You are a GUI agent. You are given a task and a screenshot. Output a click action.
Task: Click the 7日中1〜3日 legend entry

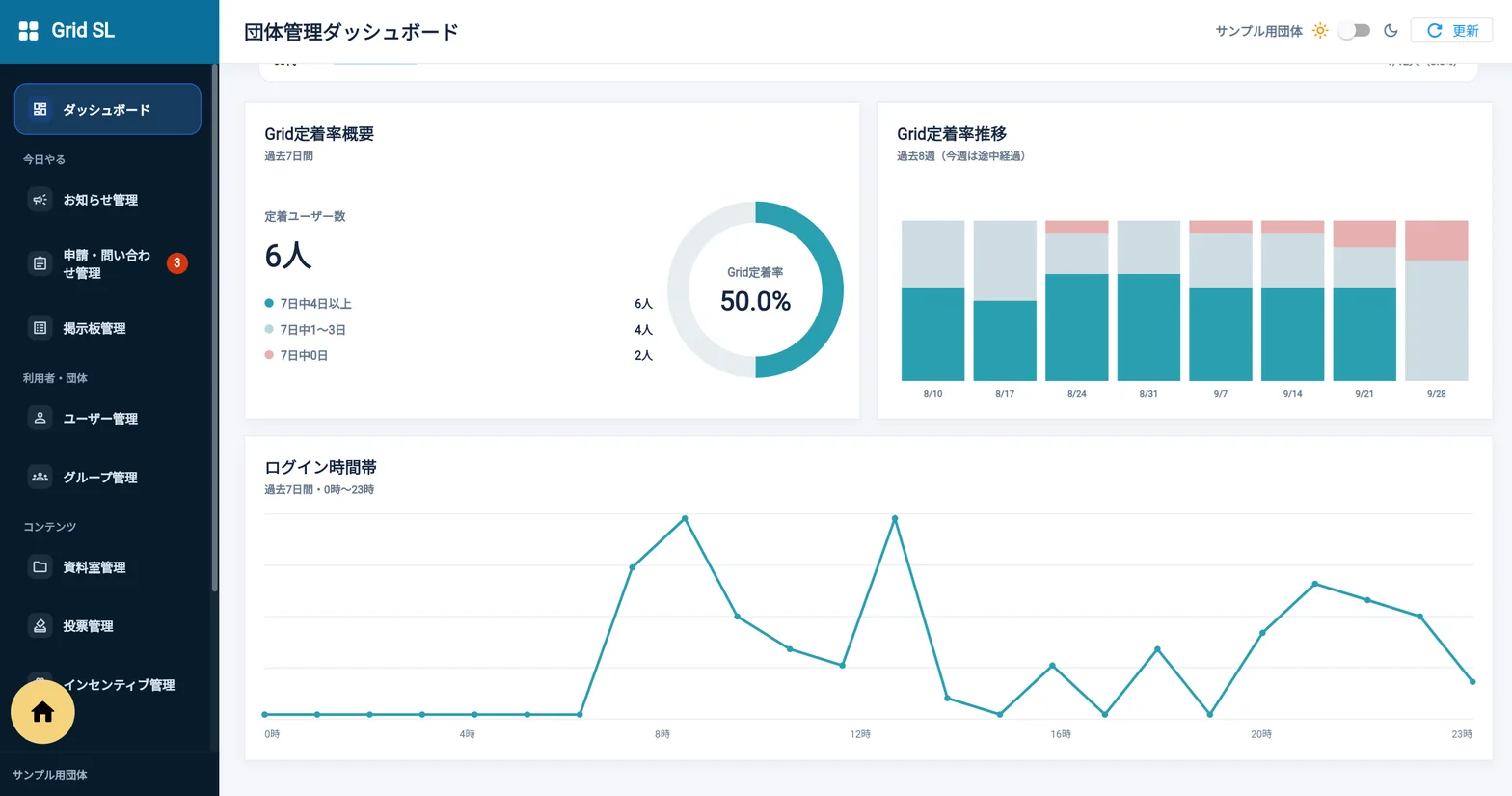coord(458,330)
